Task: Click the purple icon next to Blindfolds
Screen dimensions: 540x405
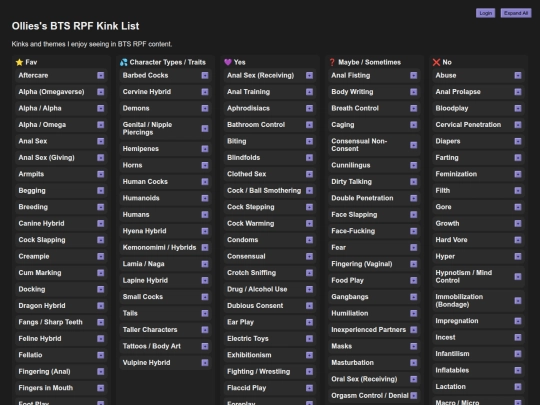Action: coord(309,158)
